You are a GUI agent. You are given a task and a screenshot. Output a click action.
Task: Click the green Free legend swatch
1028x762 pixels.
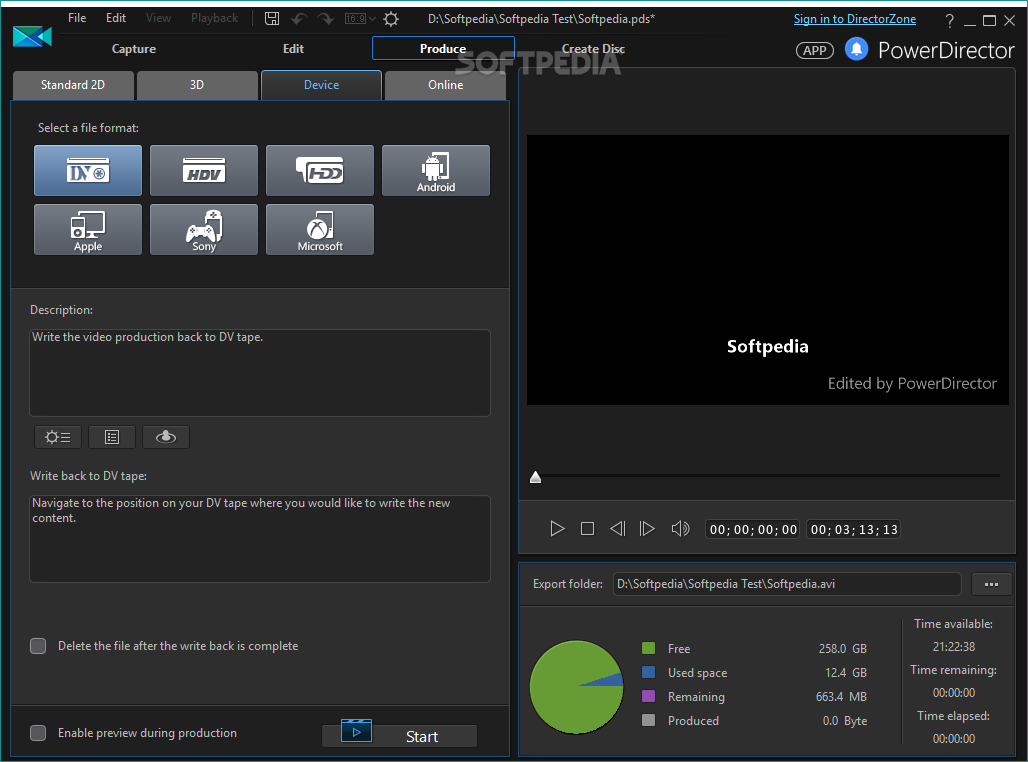(x=648, y=648)
